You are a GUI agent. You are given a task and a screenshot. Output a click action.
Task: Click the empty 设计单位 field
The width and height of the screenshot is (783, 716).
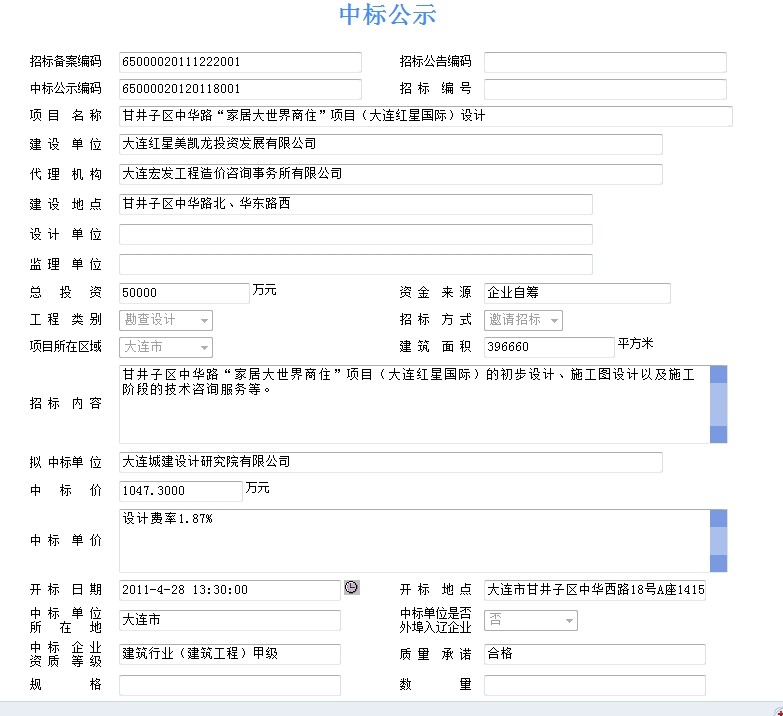(x=356, y=234)
